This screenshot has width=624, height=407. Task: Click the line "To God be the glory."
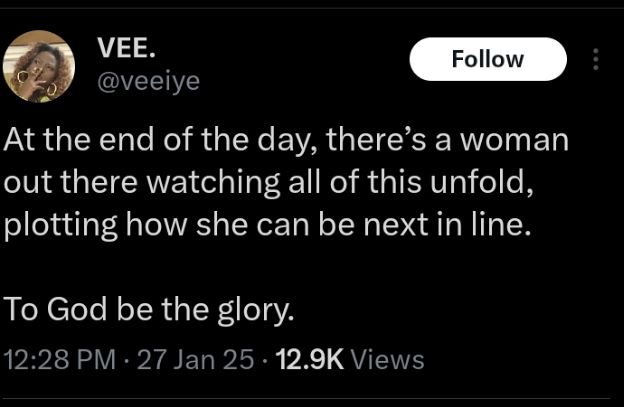coord(150,309)
